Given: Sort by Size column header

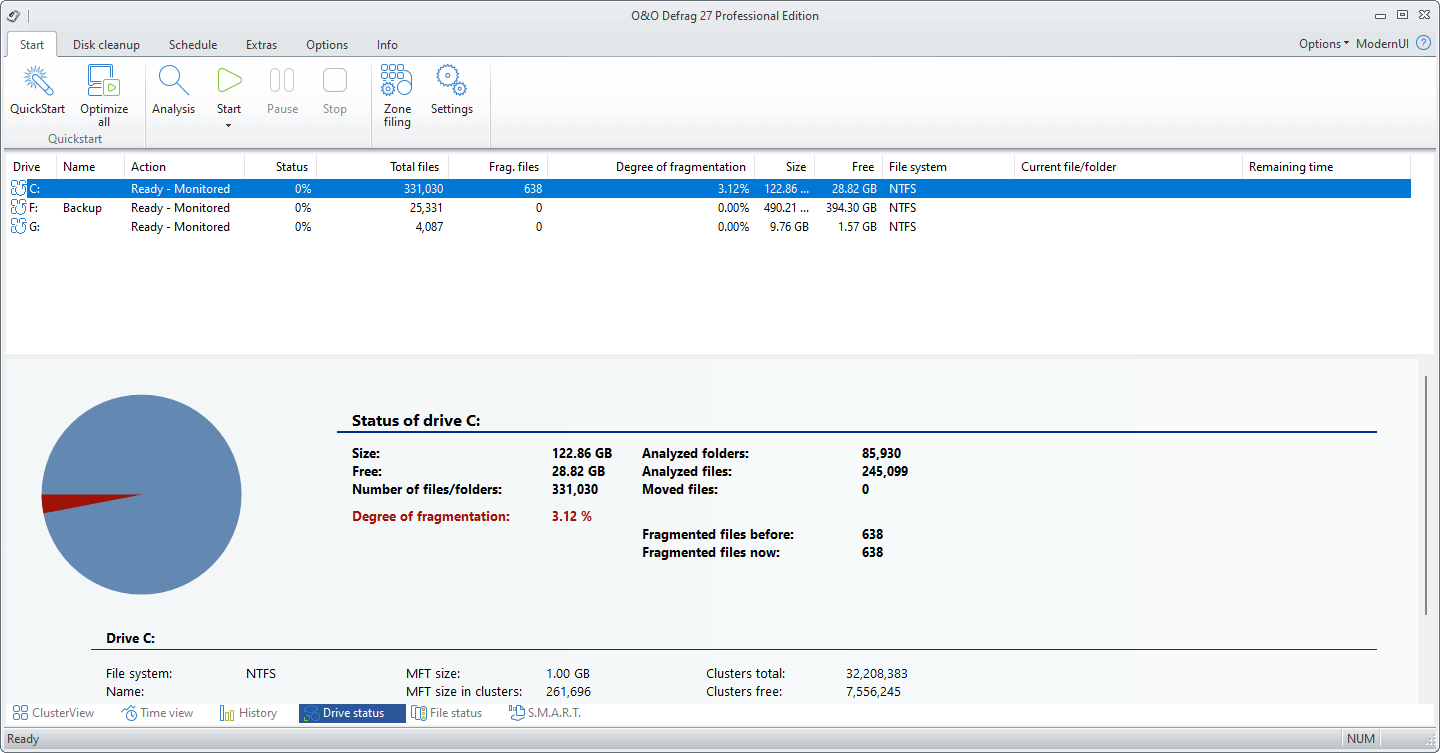Looking at the screenshot, I should point(784,167).
